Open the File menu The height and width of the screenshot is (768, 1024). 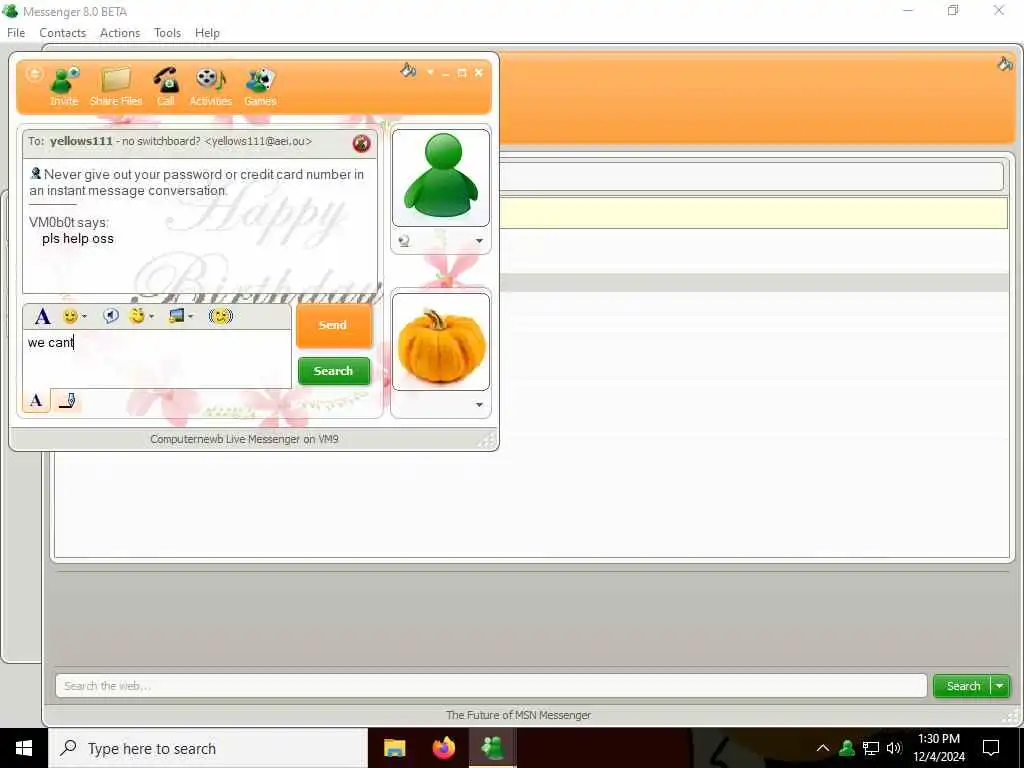click(16, 33)
